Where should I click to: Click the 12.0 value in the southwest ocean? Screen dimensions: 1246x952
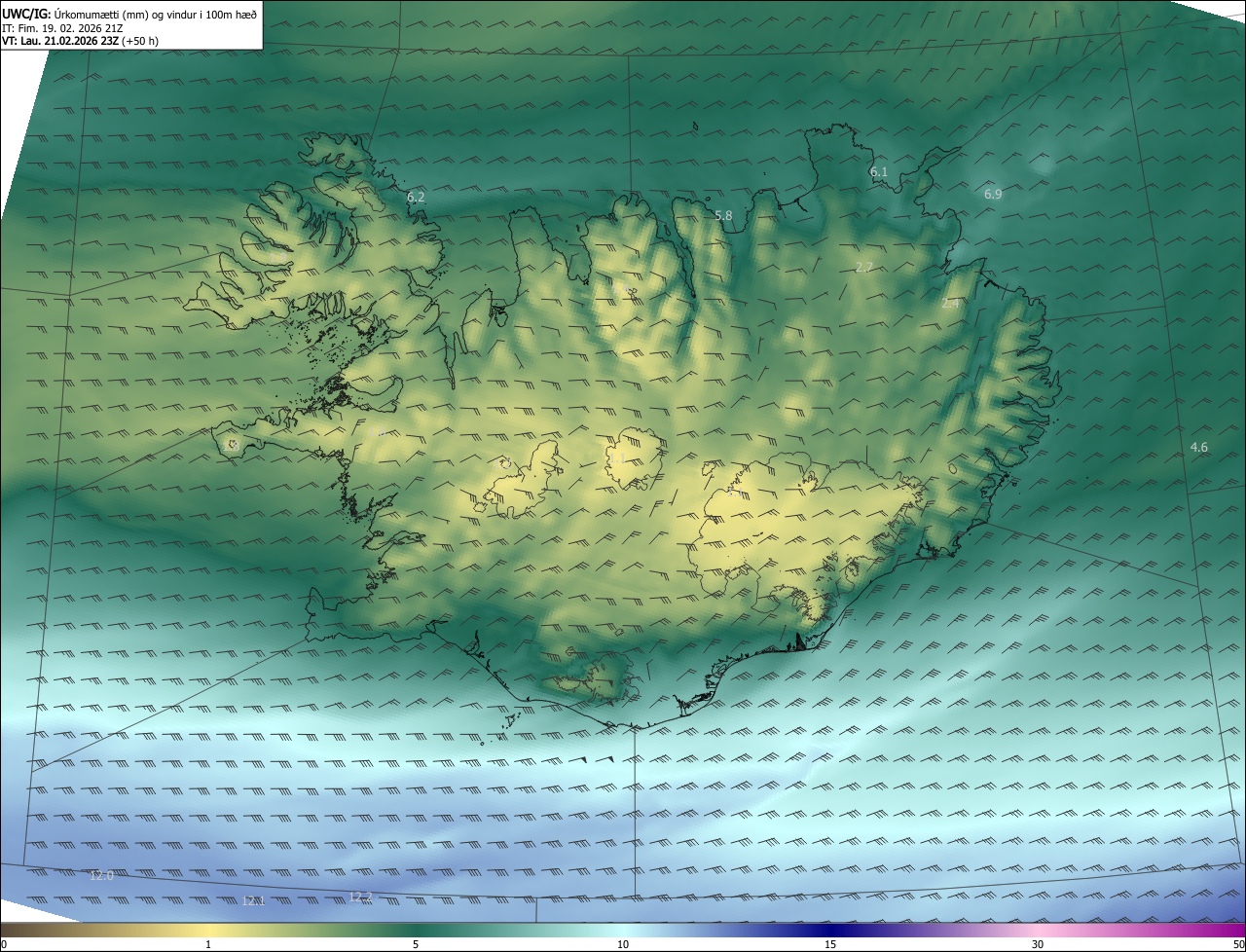coord(101,875)
